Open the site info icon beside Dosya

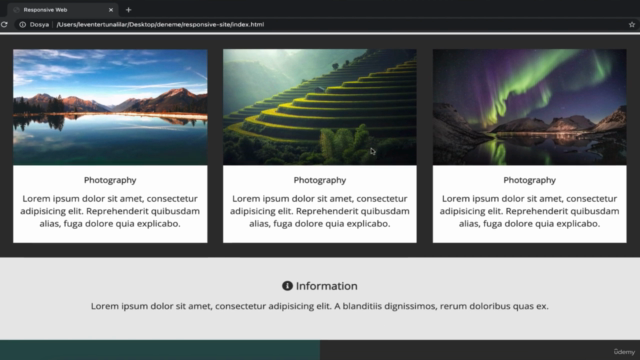(22, 24)
